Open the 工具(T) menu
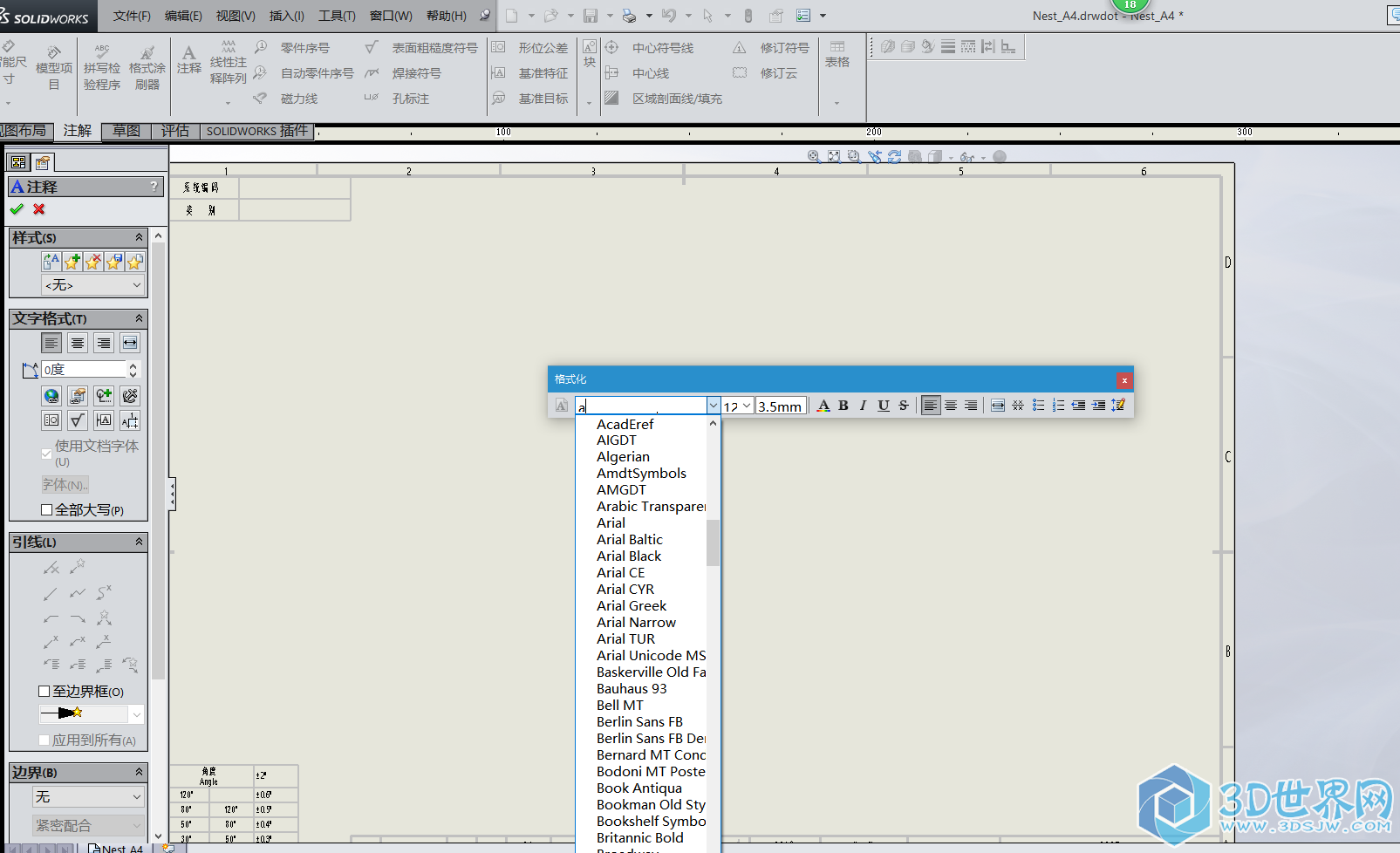The width and height of the screenshot is (1400, 853). 337,16
